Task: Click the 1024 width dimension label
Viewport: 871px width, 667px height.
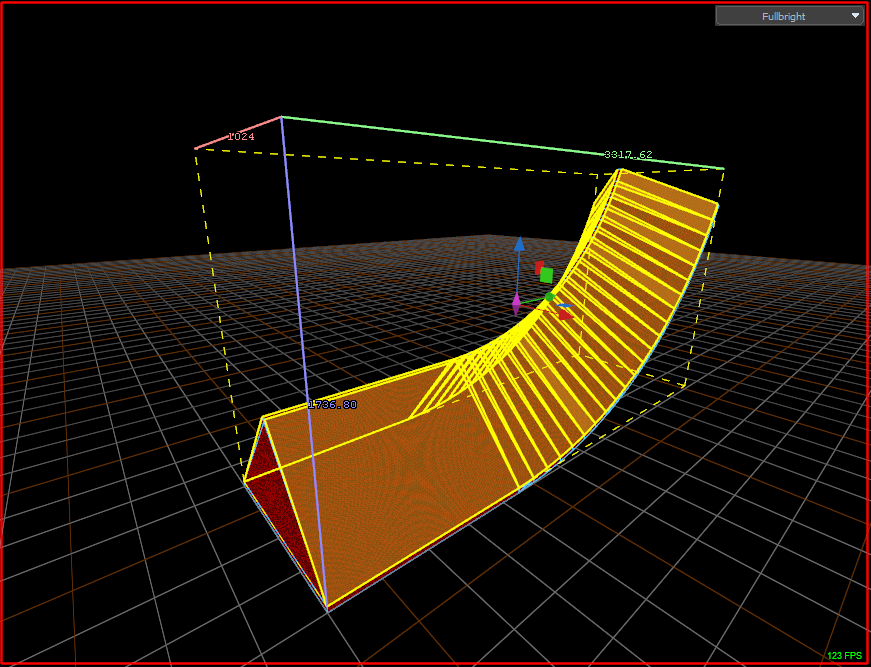Action: 241,136
